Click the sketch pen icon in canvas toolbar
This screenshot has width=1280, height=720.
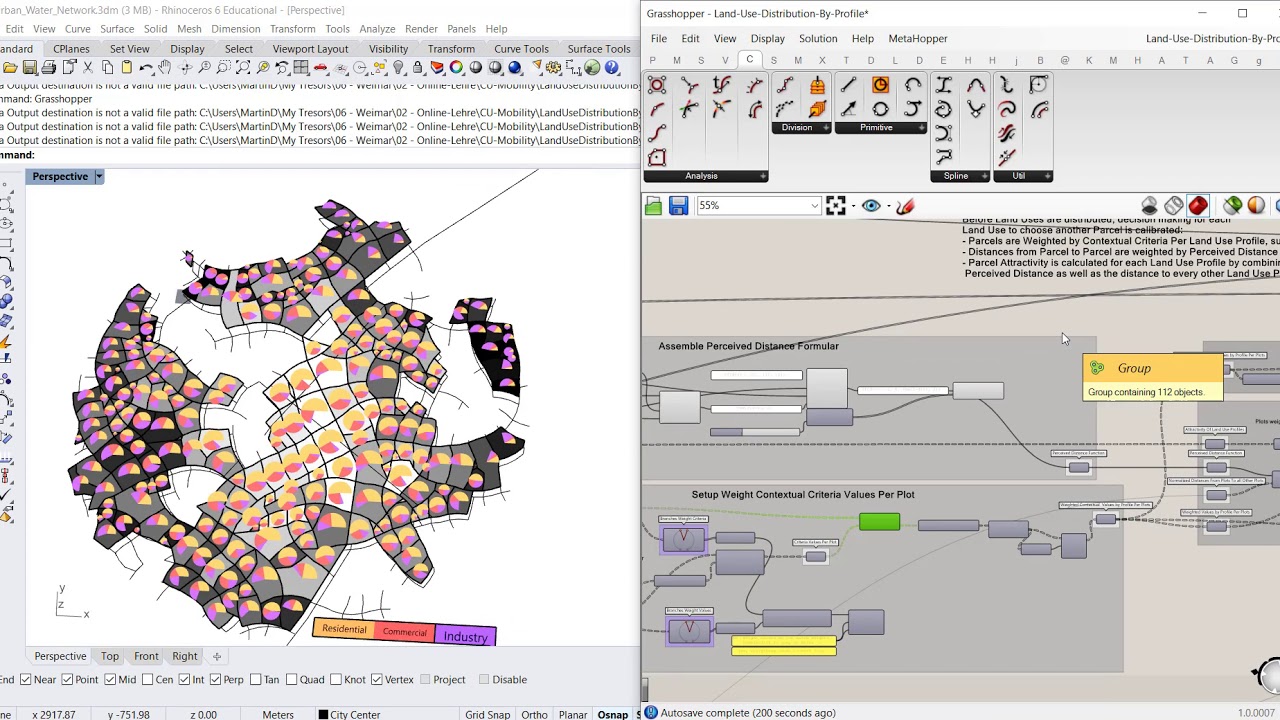coord(905,206)
